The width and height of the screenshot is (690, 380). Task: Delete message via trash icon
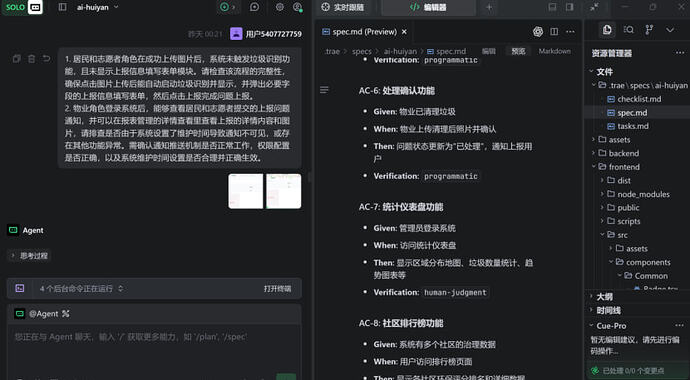pos(31,59)
